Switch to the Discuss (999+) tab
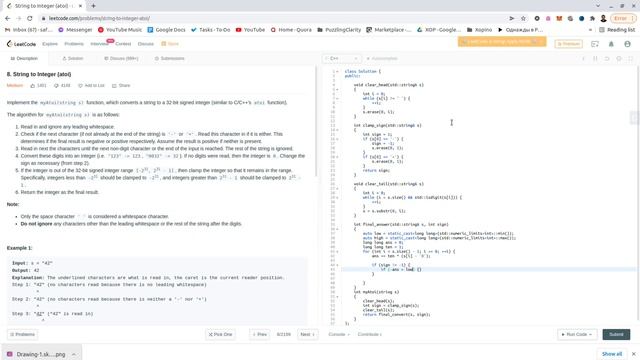Image resolution: width=640 pixels, height=360 pixels. [x=121, y=58]
